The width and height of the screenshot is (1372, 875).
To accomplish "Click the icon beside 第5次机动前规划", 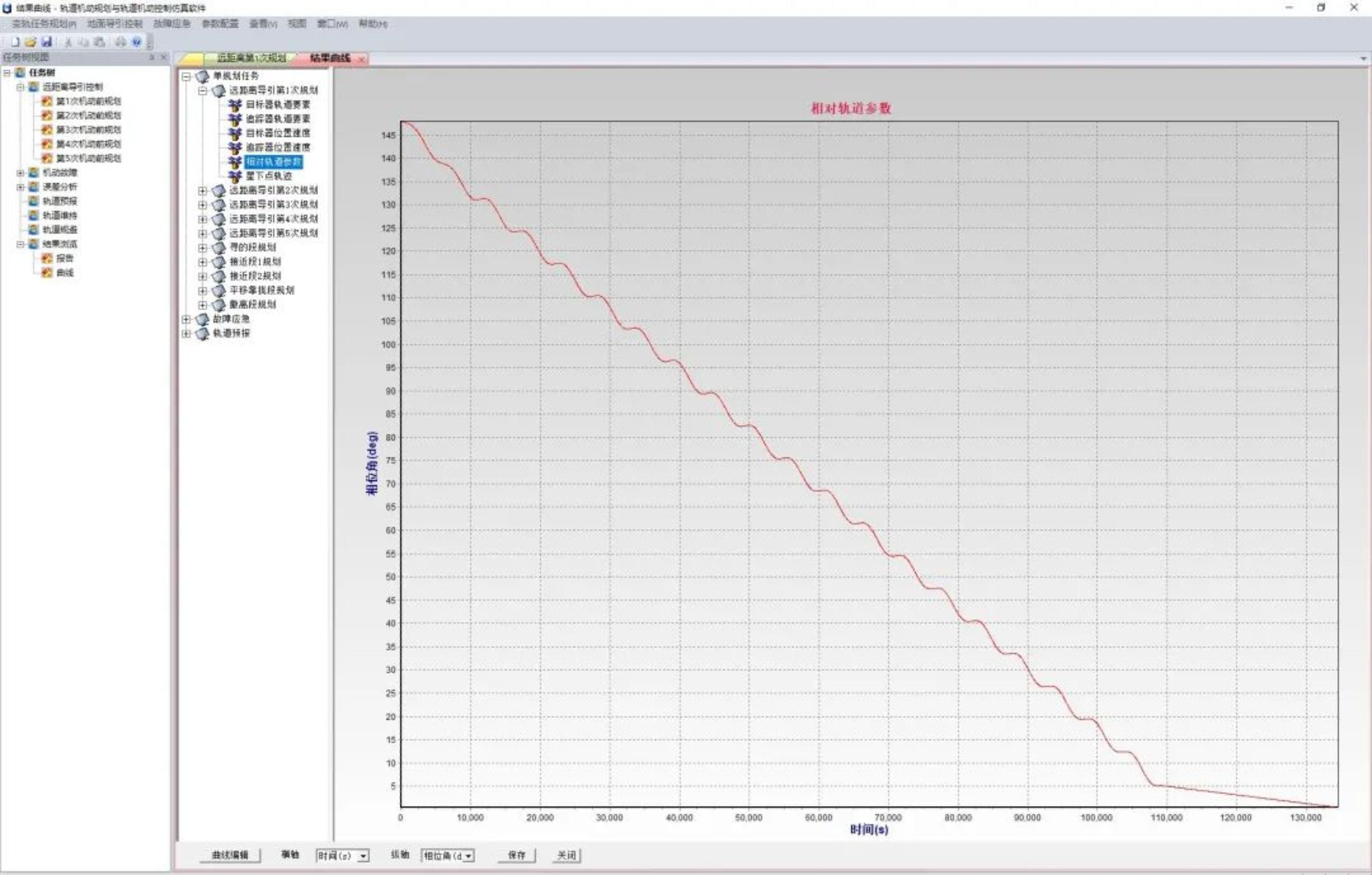I will (x=47, y=158).
